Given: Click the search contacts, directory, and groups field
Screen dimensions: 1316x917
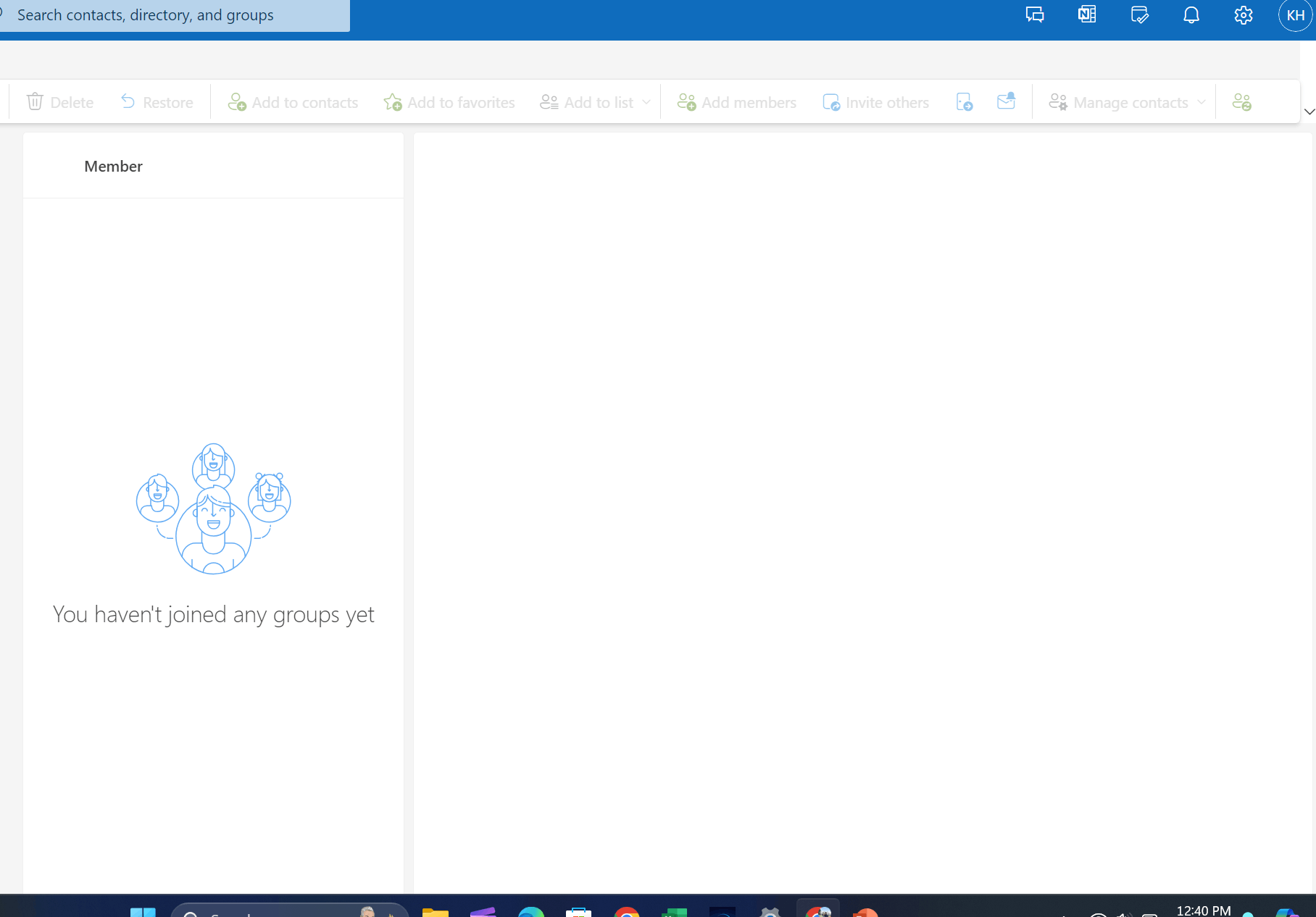Looking at the screenshot, I should click(174, 15).
